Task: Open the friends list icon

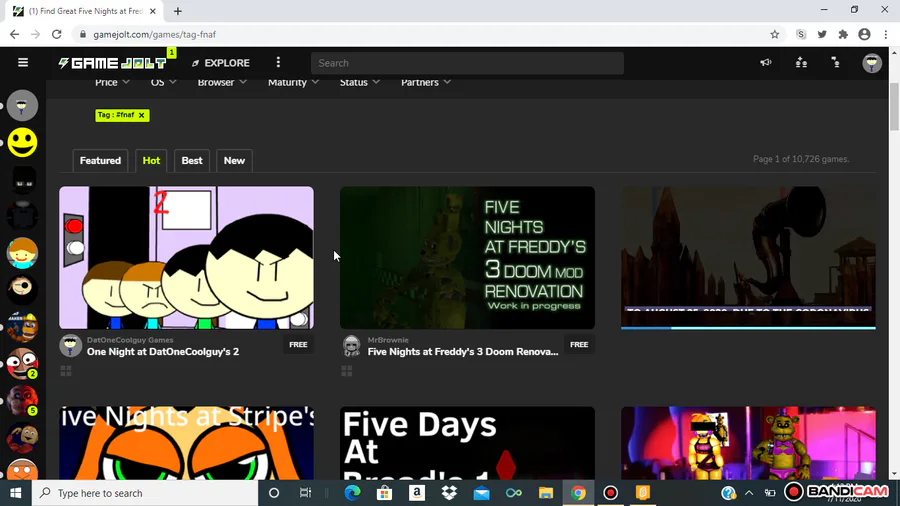Action: [x=836, y=63]
